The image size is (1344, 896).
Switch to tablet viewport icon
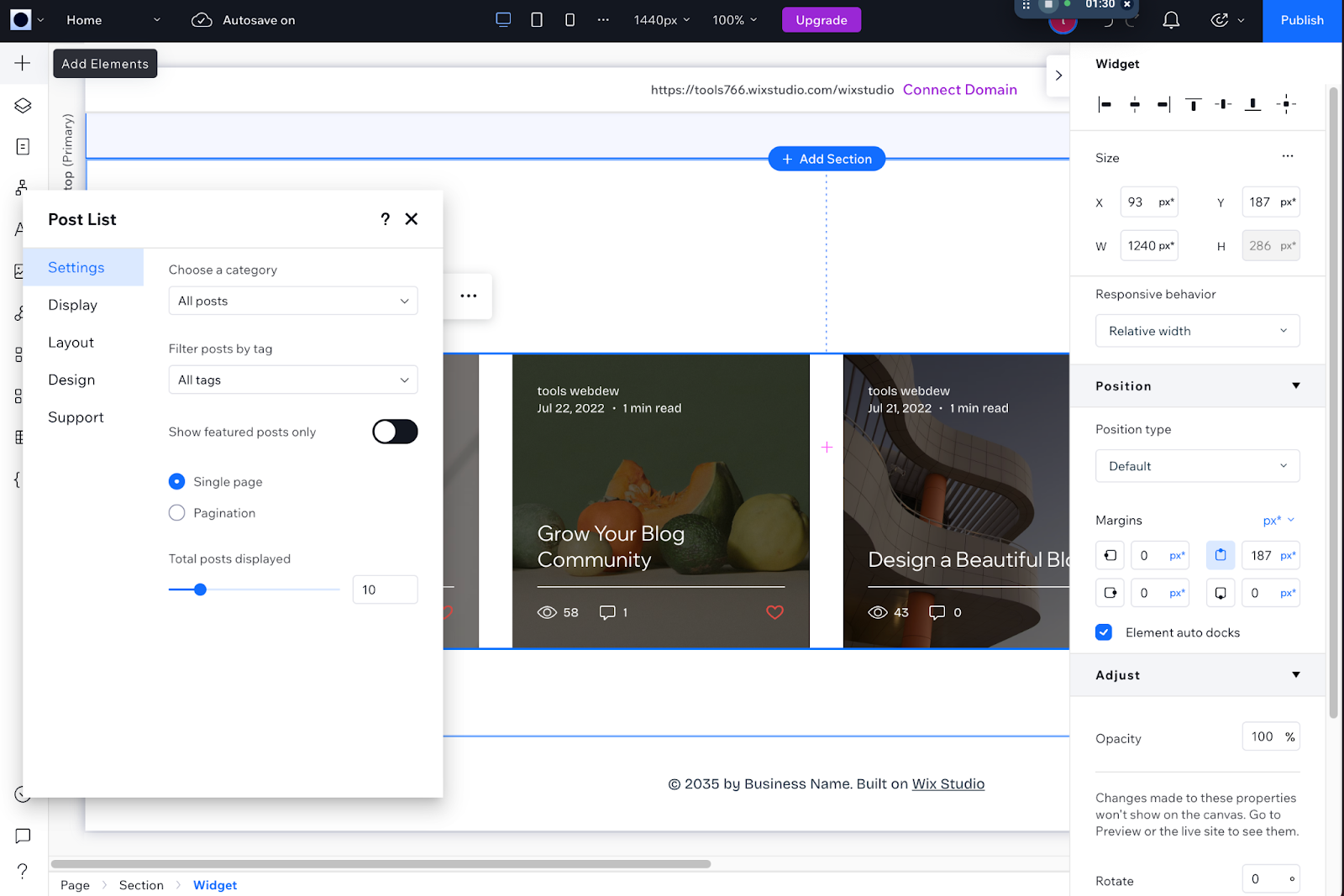pyautogui.click(x=537, y=20)
